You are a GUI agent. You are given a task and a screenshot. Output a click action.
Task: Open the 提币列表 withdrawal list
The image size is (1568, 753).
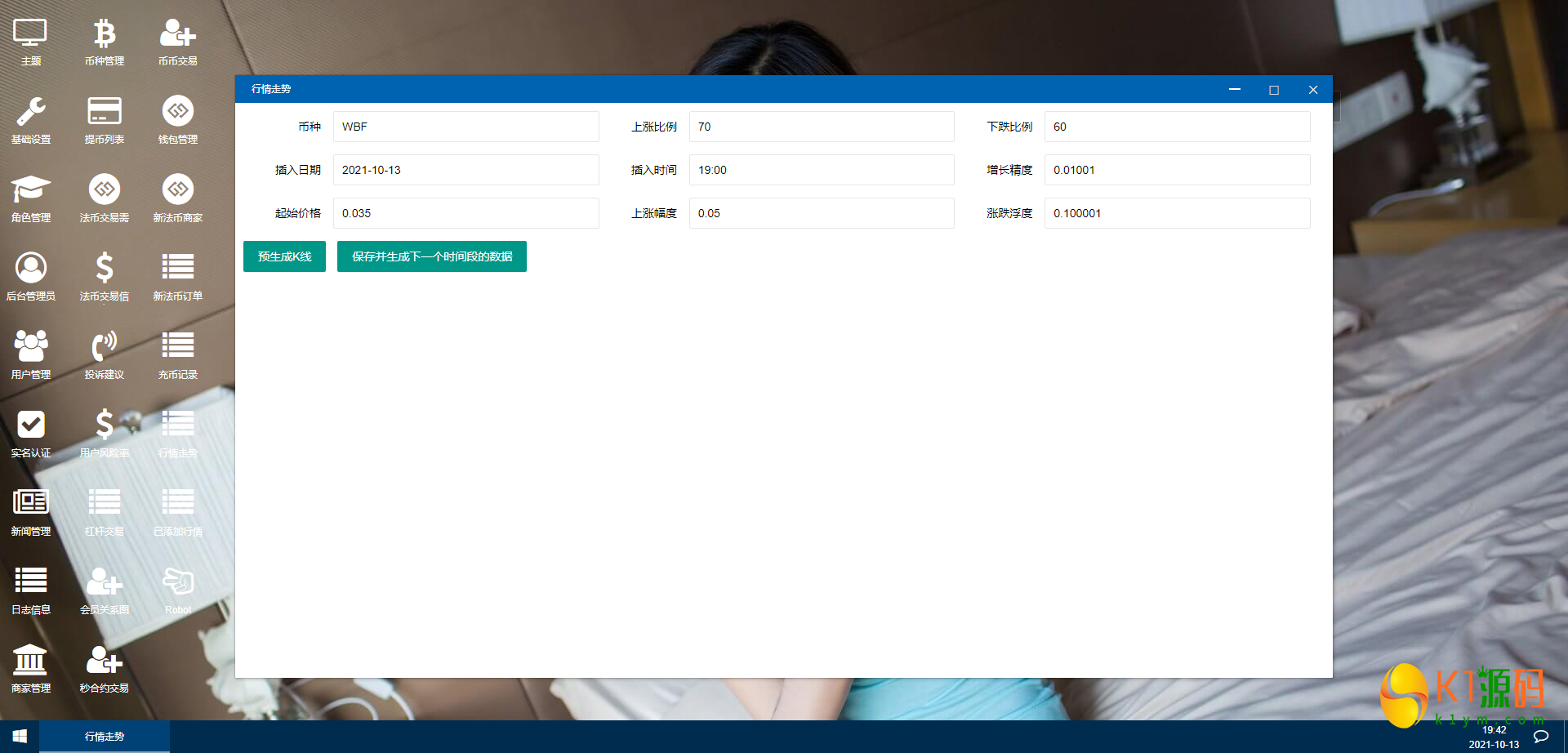click(x=105, y=120)
